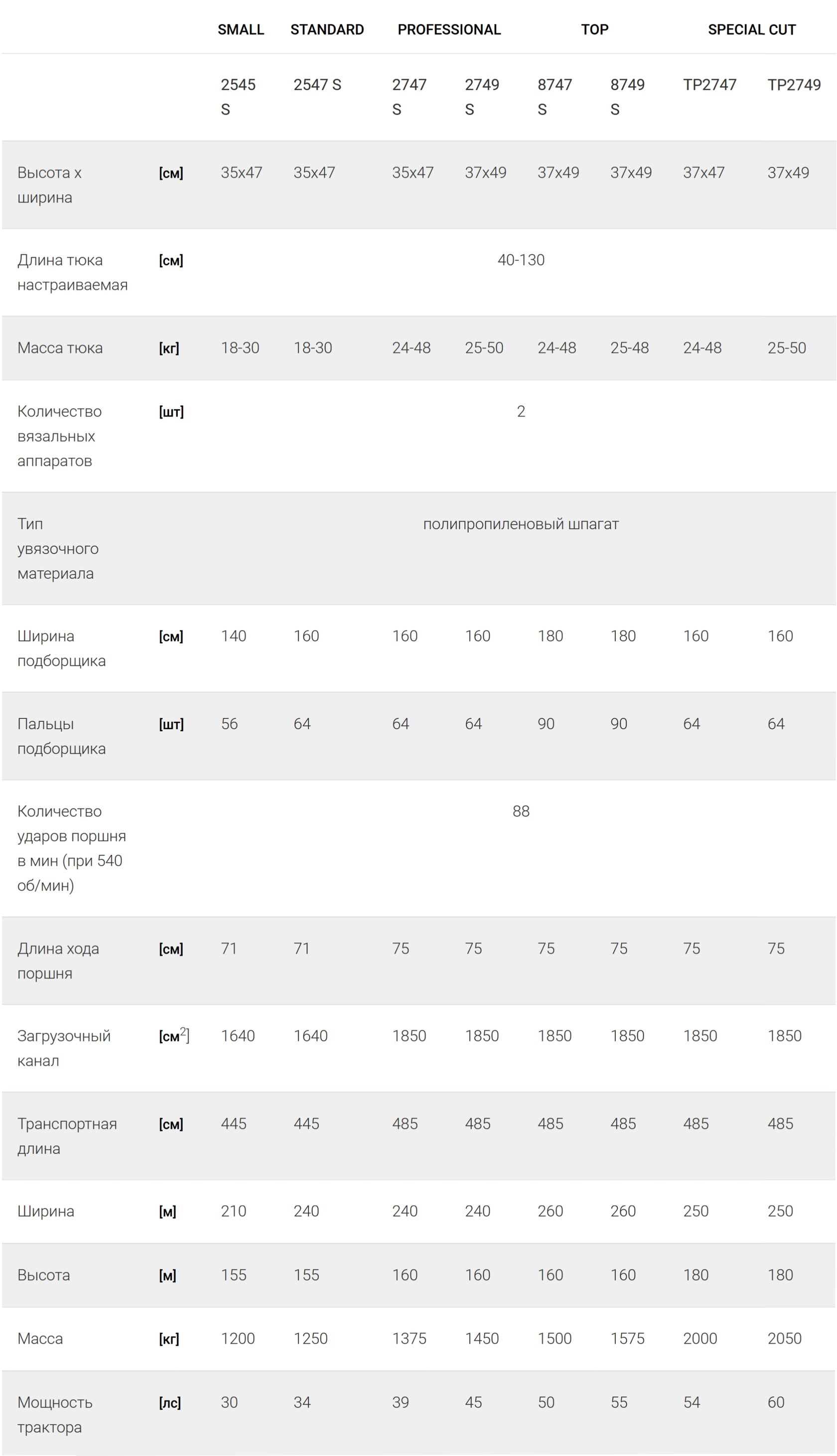
Task: Click the TP2749 model column heading
Action: [x=794, y=85]
